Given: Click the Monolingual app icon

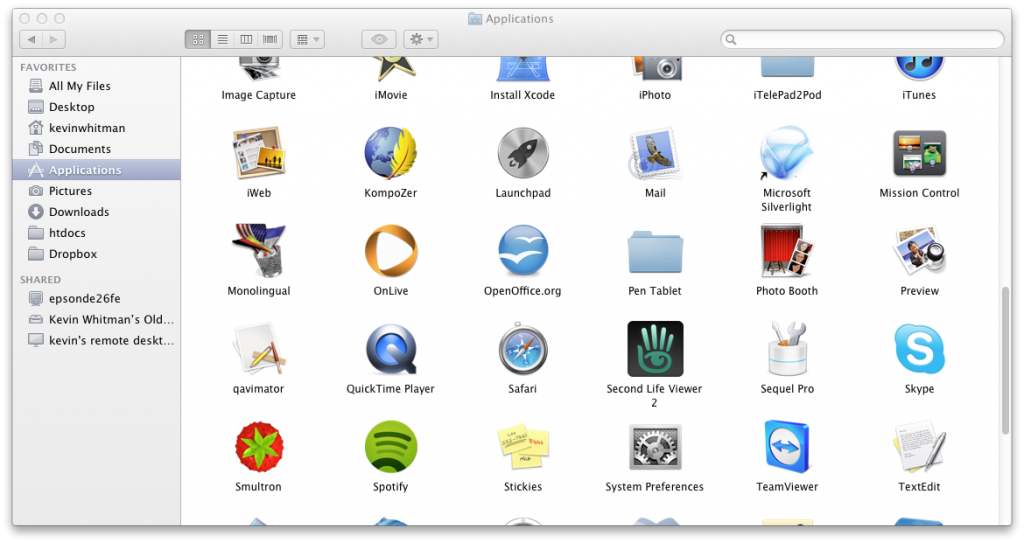Looking at the screenshot, I should [x=259, y=251].
